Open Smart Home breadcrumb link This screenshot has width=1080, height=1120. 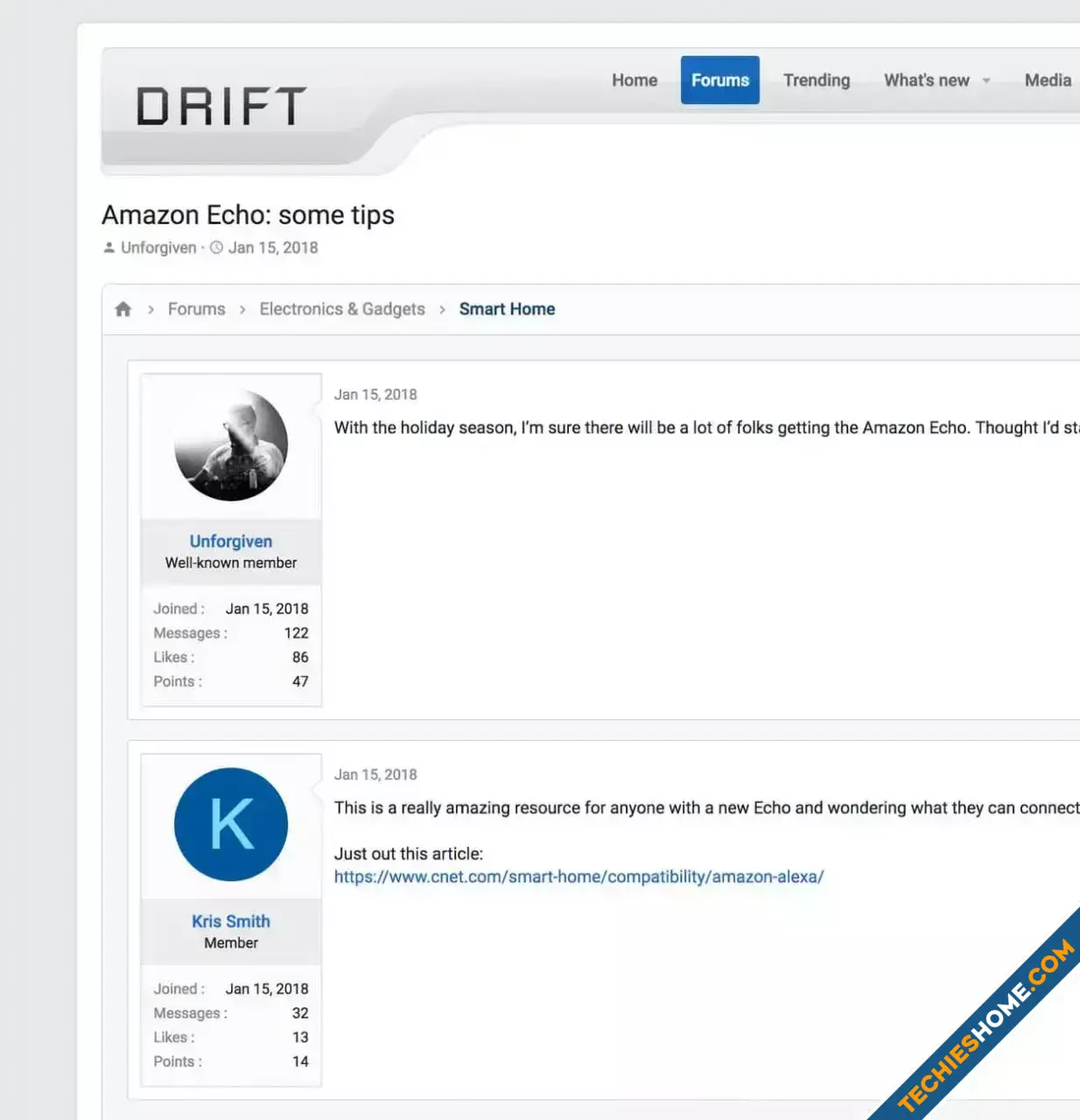tap(507, 309)
